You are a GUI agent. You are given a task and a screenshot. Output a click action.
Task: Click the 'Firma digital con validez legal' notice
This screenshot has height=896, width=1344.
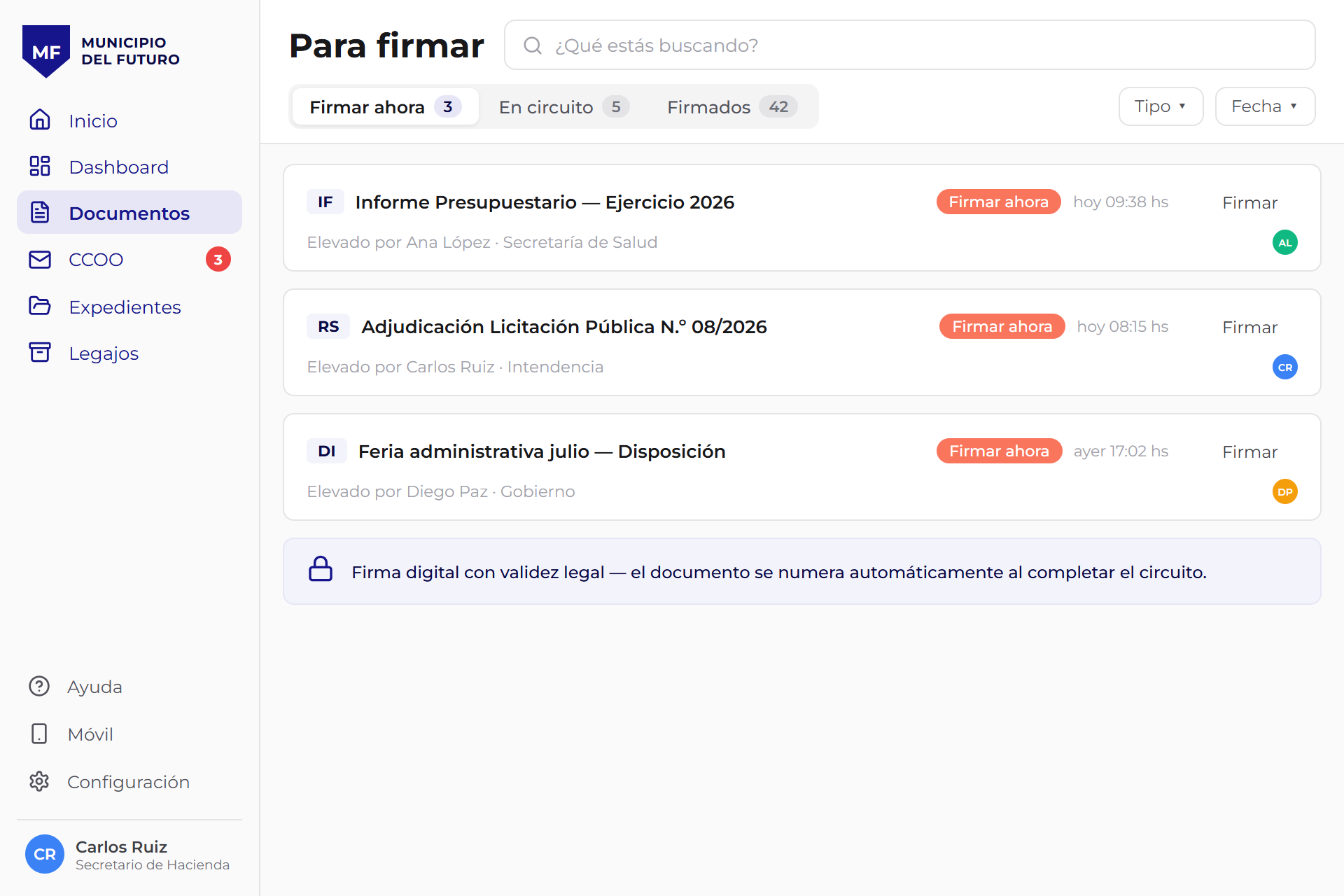point(801,571)
